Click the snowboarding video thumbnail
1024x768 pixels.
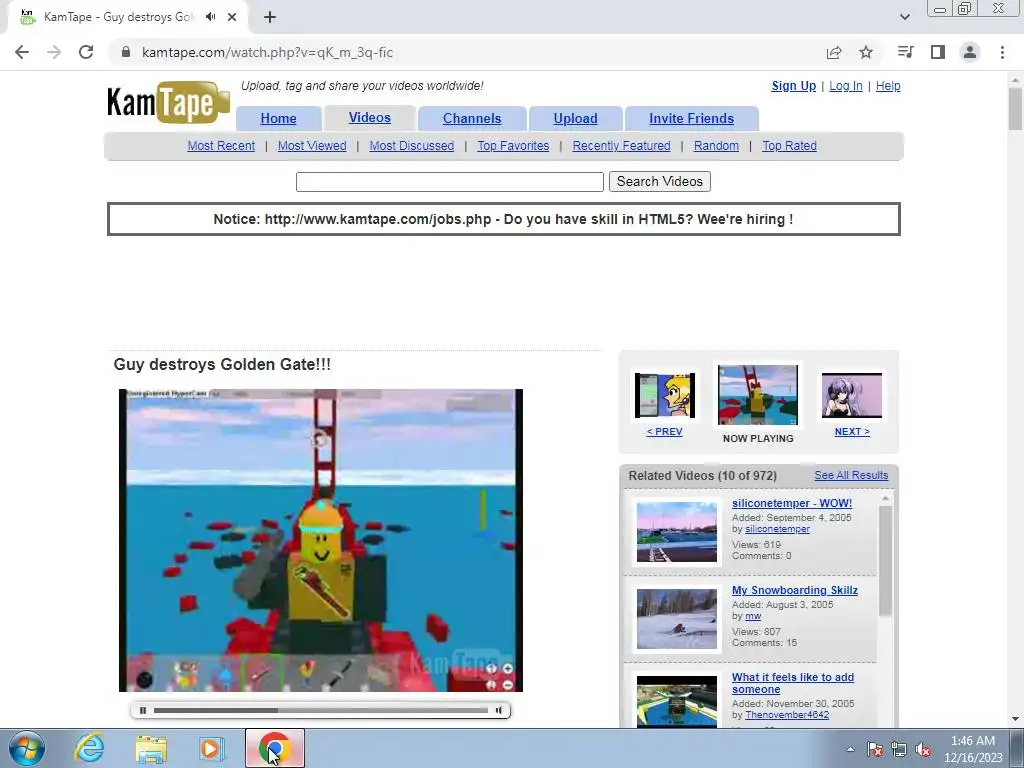click(x=677, y=619)
